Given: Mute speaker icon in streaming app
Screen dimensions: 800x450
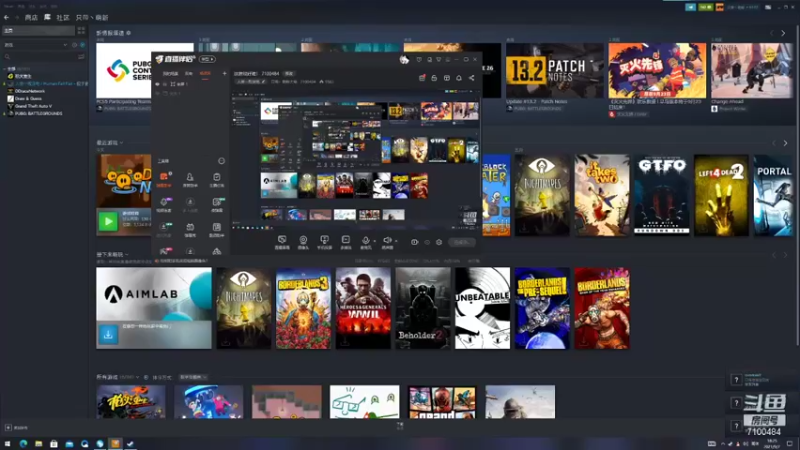Looking at the screenshot, I should coord(387,241).
